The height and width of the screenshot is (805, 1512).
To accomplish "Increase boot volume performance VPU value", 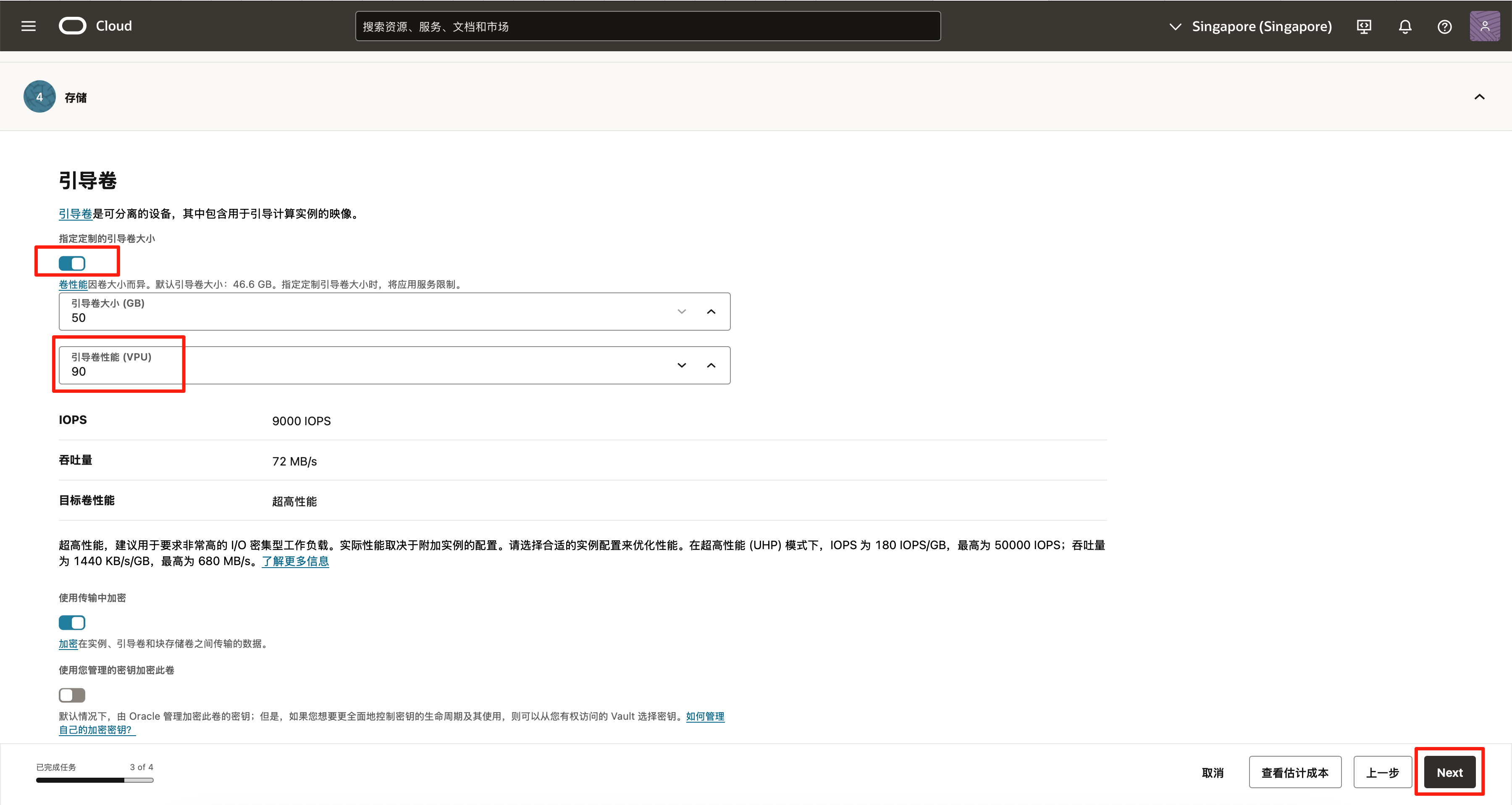I will click(711, 365).
